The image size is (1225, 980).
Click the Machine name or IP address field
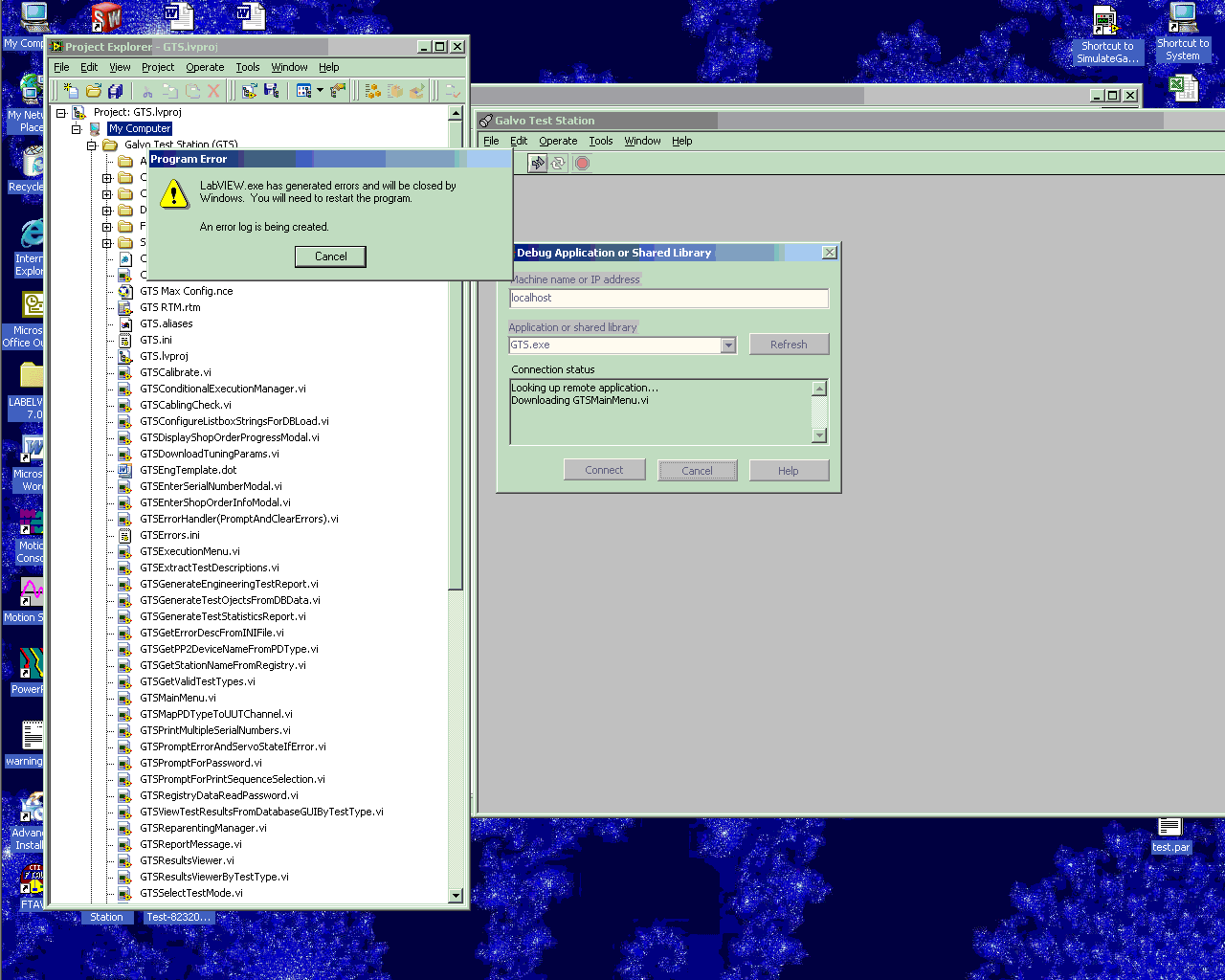(x=668, y=299)
